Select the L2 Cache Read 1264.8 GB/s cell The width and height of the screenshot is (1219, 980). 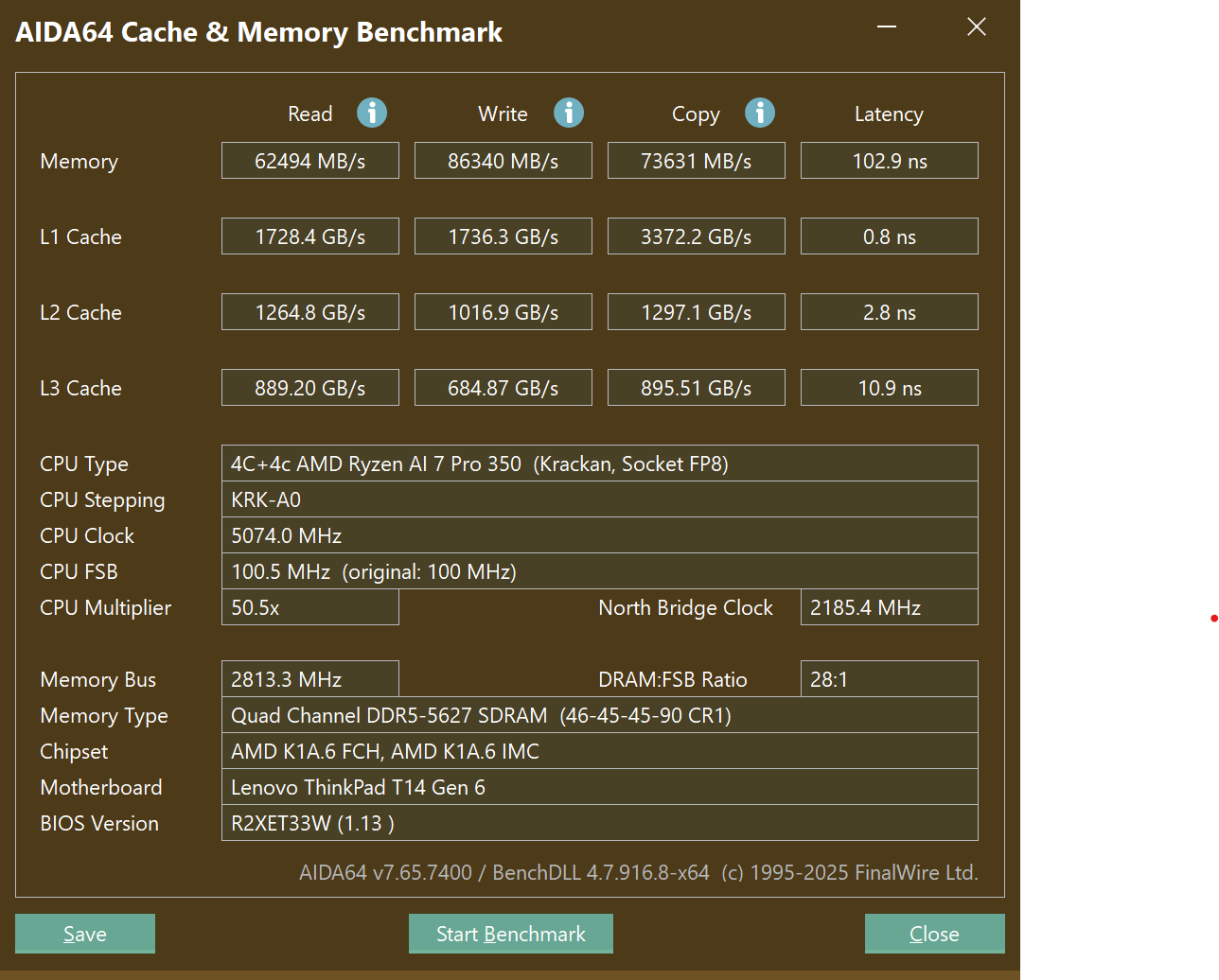[310, 312]
